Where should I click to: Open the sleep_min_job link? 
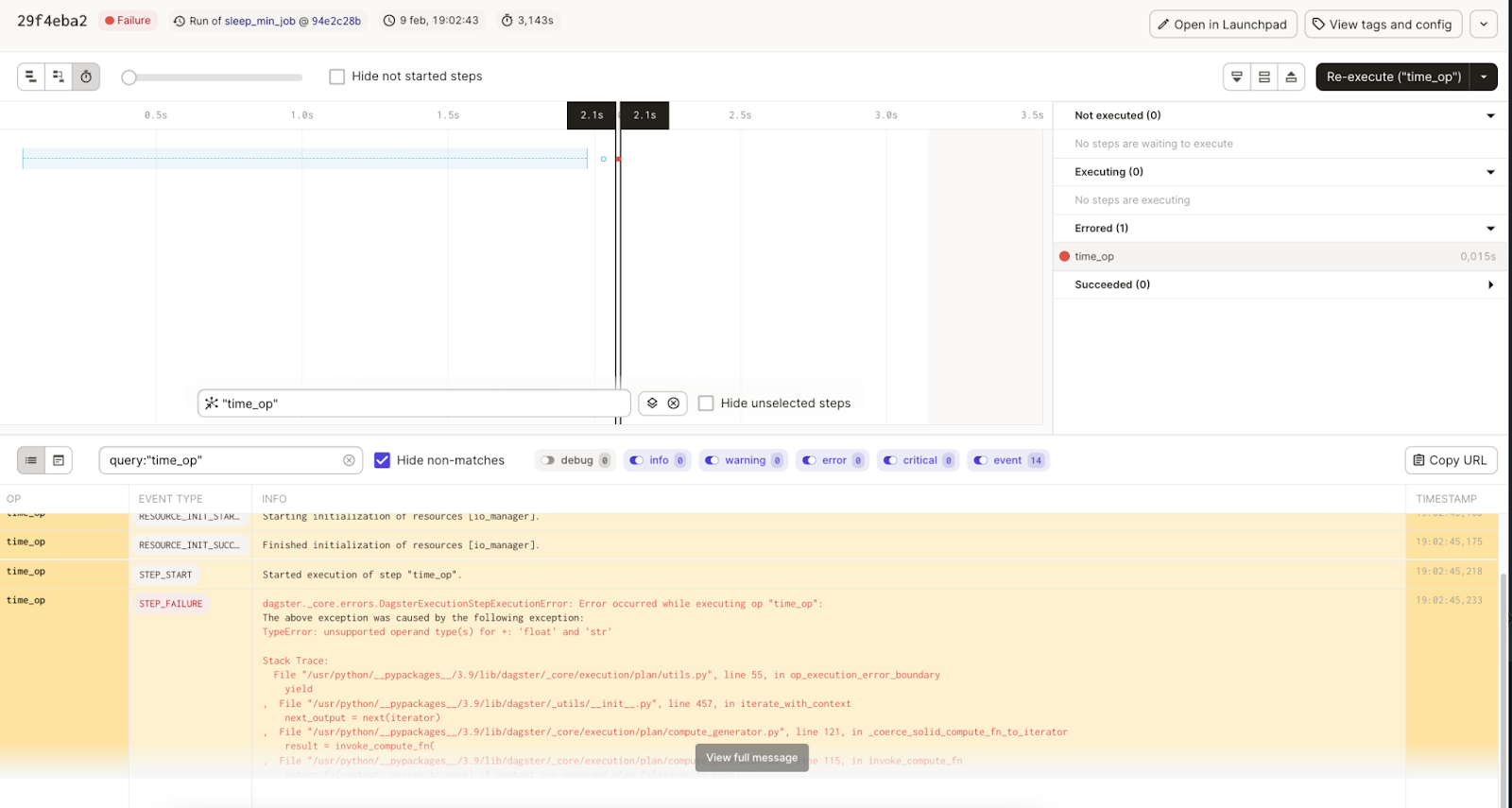(x=259, y=21)
